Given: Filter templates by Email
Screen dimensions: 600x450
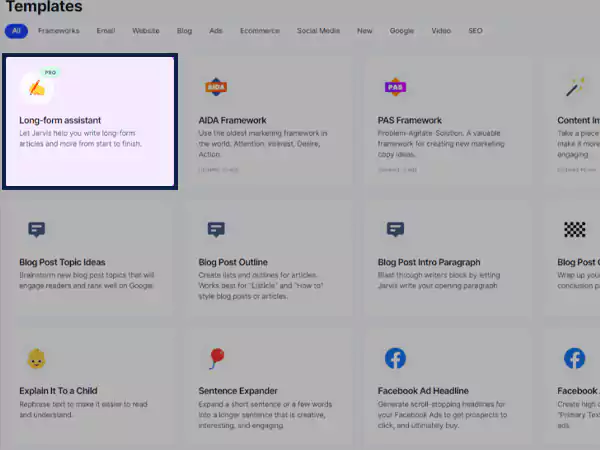Looking at the screenshot, I should pyautogui.click(x=105, y=31).
